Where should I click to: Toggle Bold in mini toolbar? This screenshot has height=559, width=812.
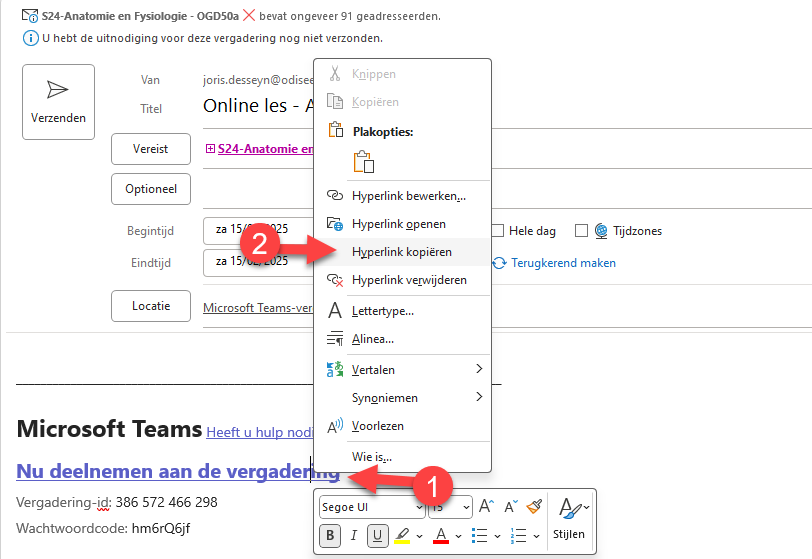pos(330,536)
